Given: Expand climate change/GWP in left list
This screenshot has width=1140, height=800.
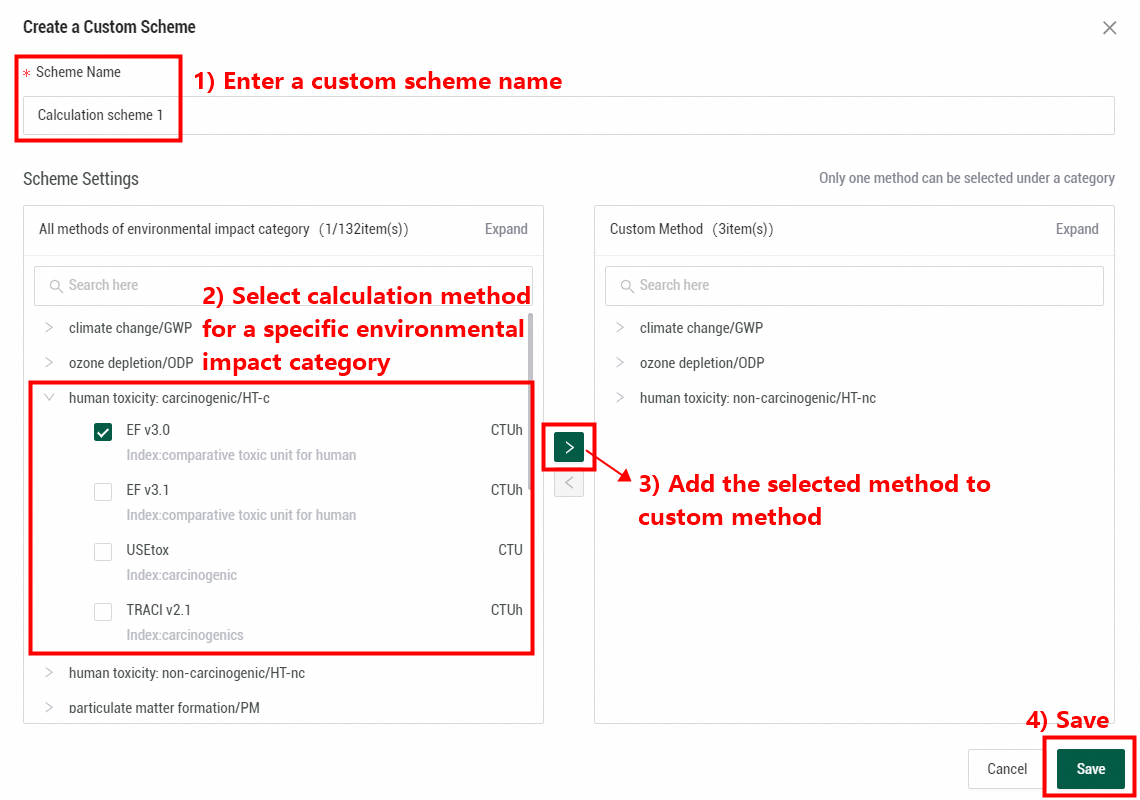Looking at the screenshot, I should point(49,328).
